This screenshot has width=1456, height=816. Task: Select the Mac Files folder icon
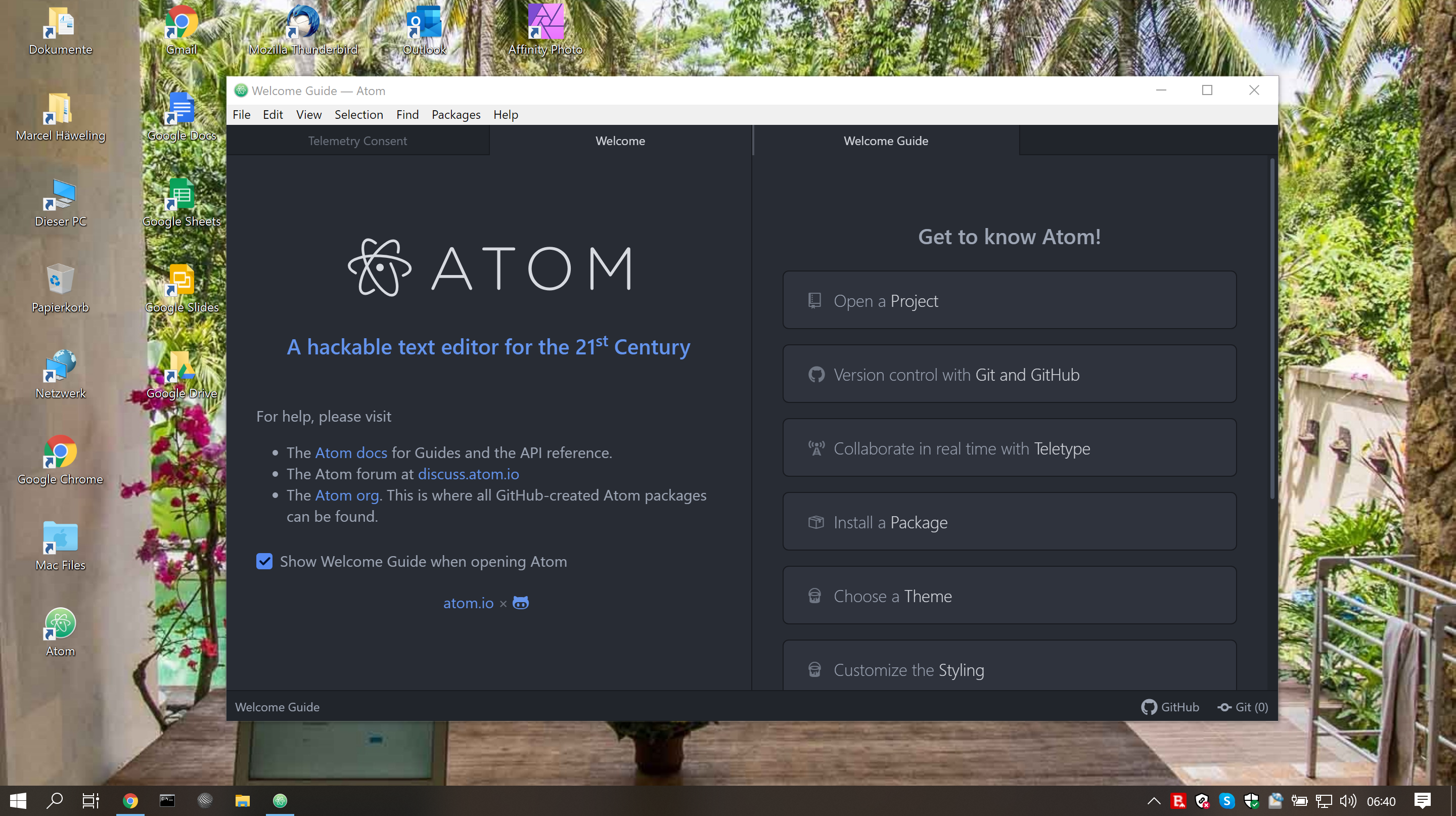tap(60, 547)
